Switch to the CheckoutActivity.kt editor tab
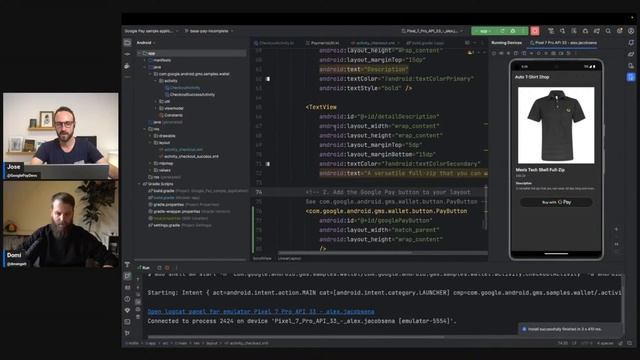640x360 pixels. coord(274,43)
